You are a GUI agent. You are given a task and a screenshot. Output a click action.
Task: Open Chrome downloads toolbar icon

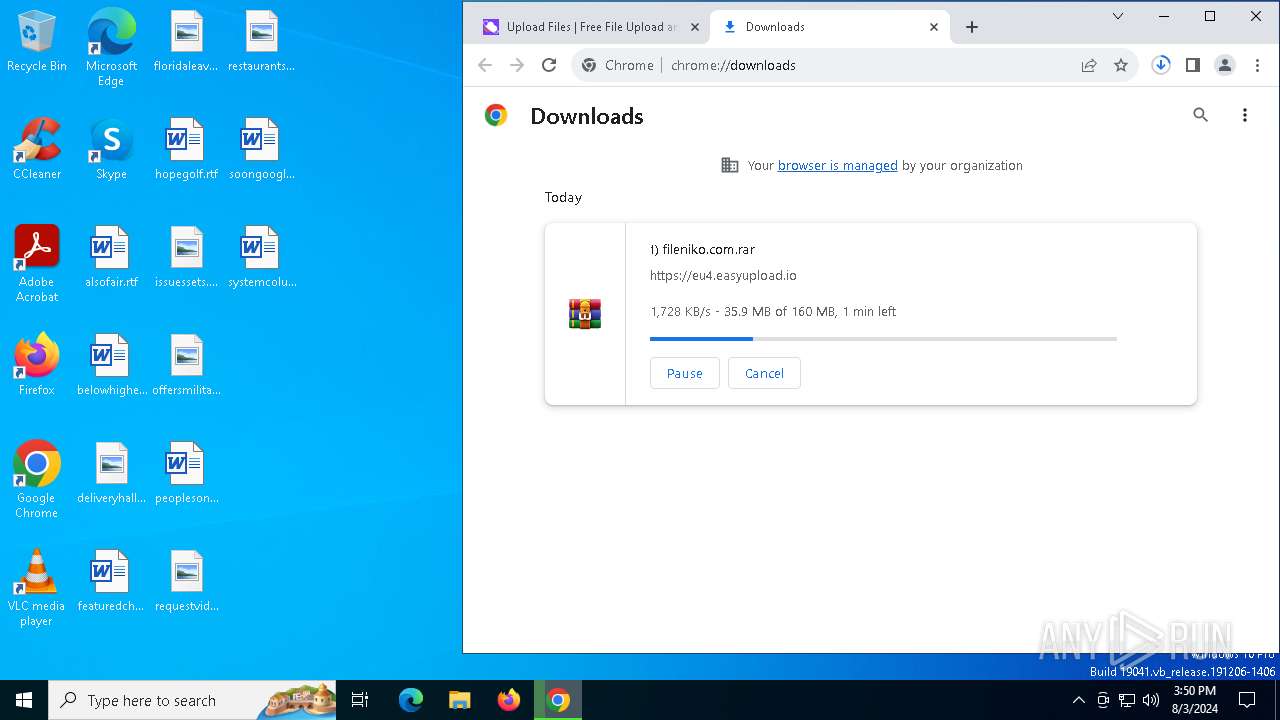pos(1161,65)
